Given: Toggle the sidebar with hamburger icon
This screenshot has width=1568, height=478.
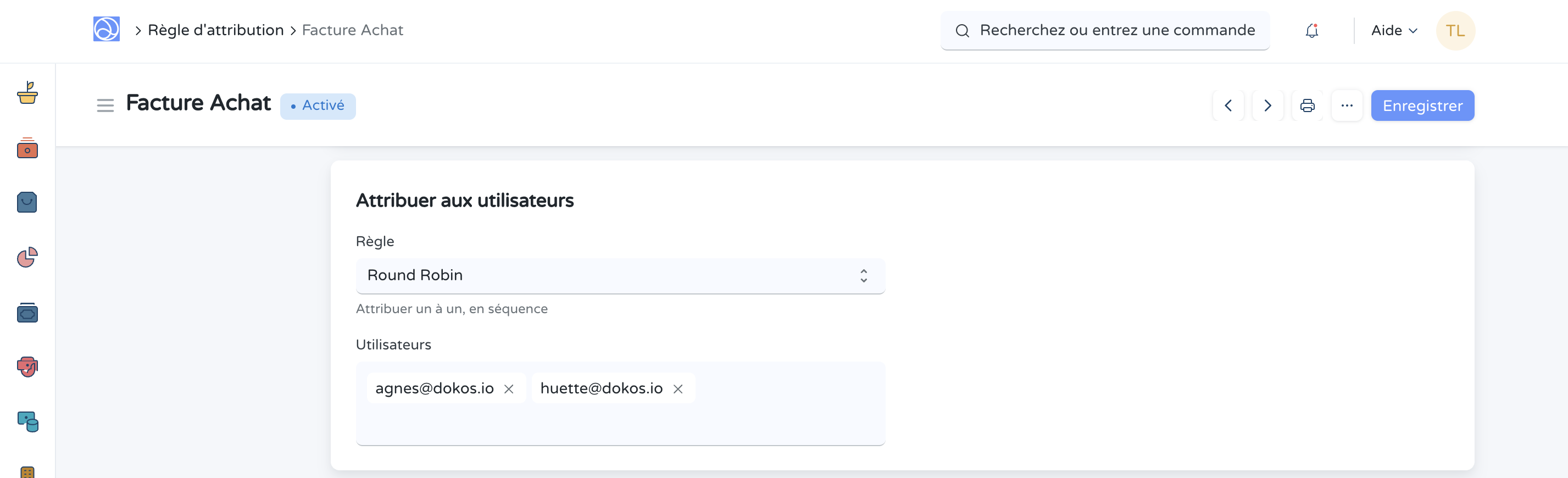Looking at the screenshot, I should point(105,106).
